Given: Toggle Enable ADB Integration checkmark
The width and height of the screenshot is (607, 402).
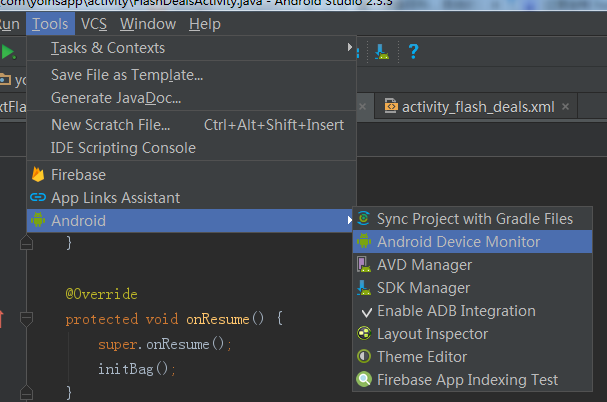Looking at the screenshot, I should pyautogui.click(x=366, y=312).
